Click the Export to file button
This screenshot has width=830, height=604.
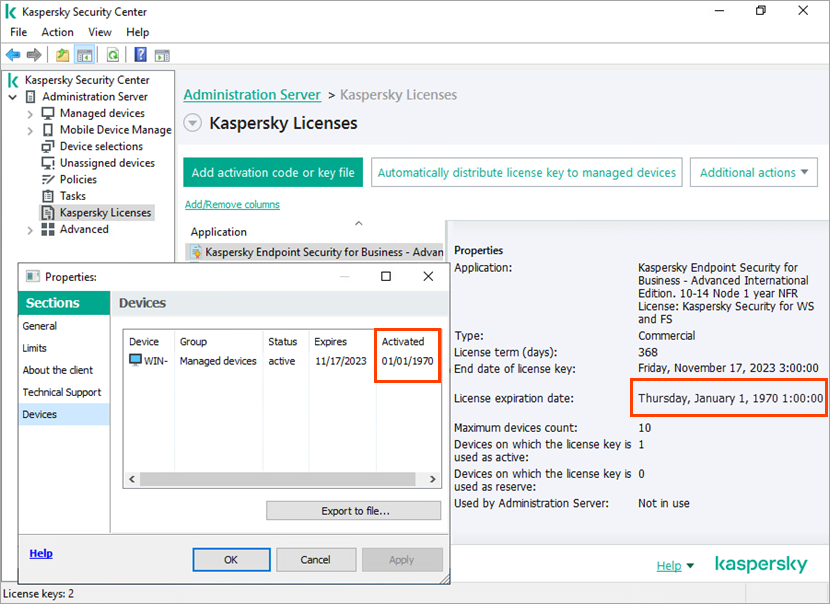(352, 511)
